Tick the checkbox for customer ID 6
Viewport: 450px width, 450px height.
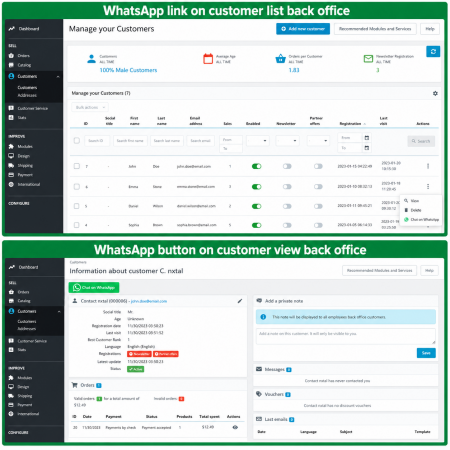point(77,187)
